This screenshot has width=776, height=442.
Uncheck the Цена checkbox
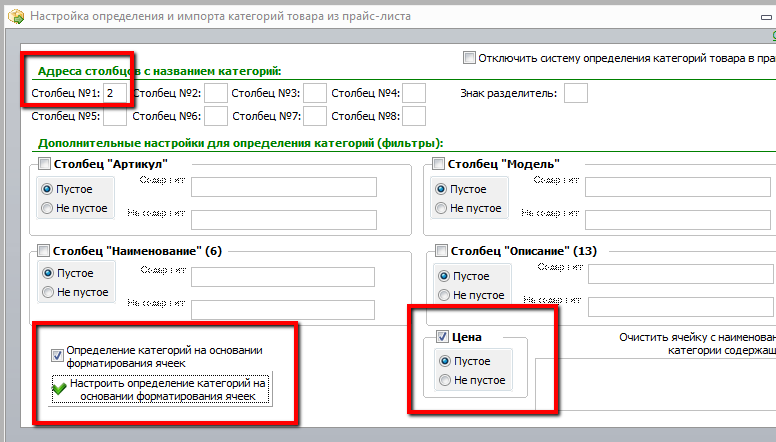[x=442, y=337]
